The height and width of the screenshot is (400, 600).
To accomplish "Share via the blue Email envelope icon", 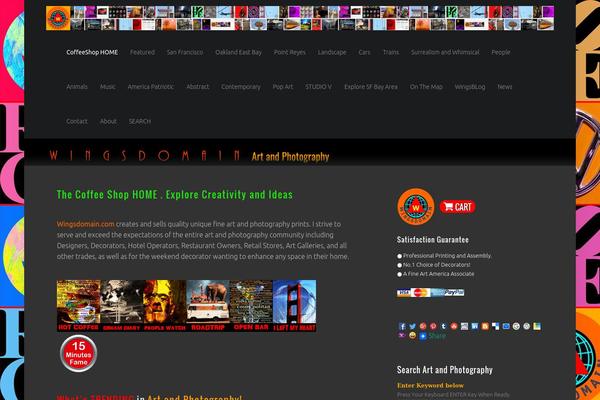I will click(x=506, y=326).
